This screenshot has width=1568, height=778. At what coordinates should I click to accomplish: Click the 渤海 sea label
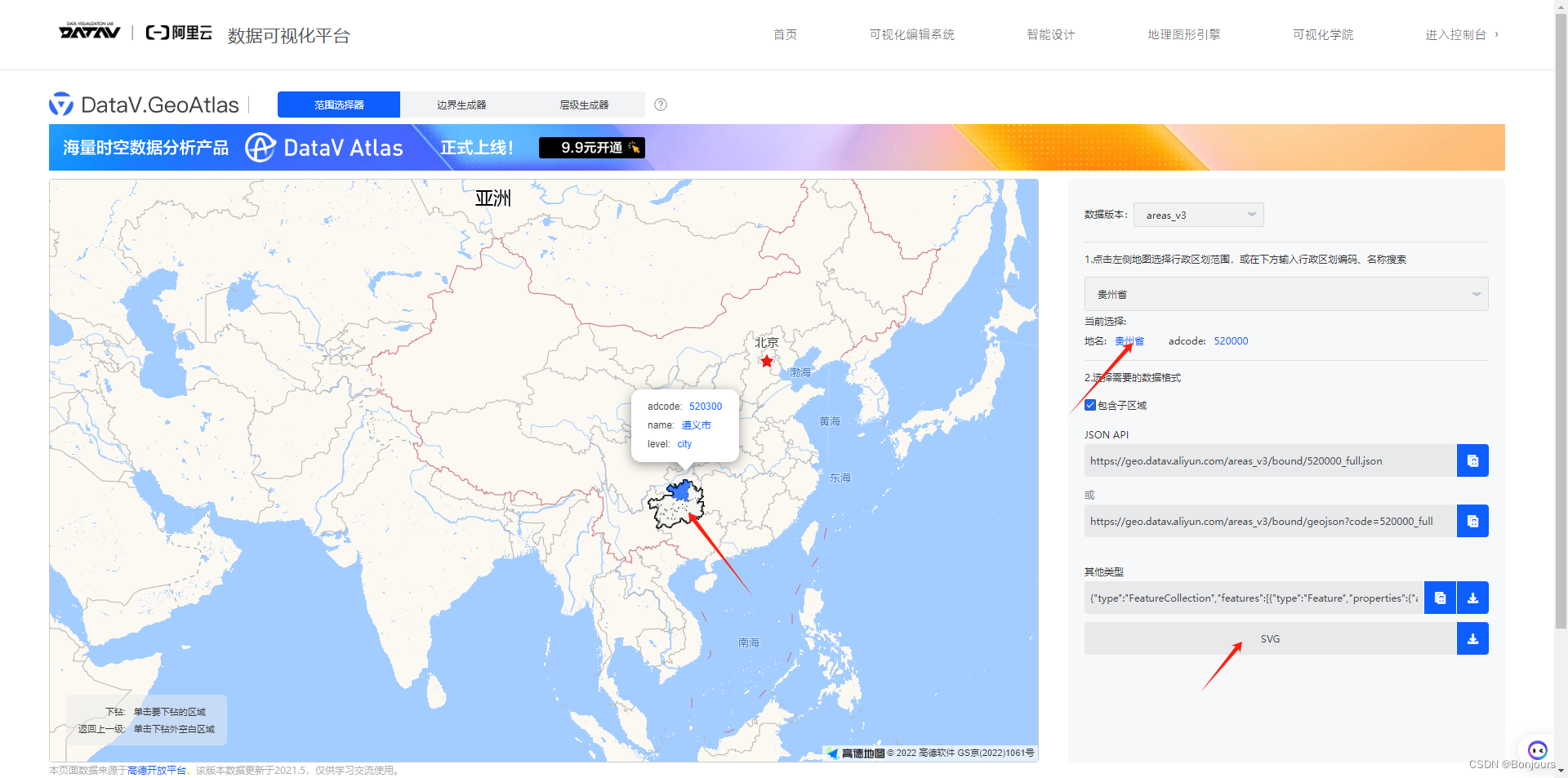[x=800, y=372]
